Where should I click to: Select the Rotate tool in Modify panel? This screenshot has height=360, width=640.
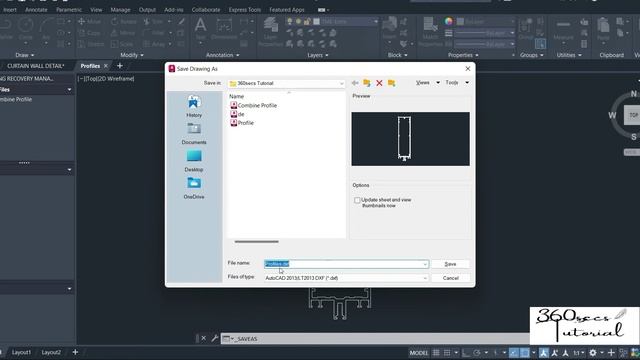pos(124,21)
